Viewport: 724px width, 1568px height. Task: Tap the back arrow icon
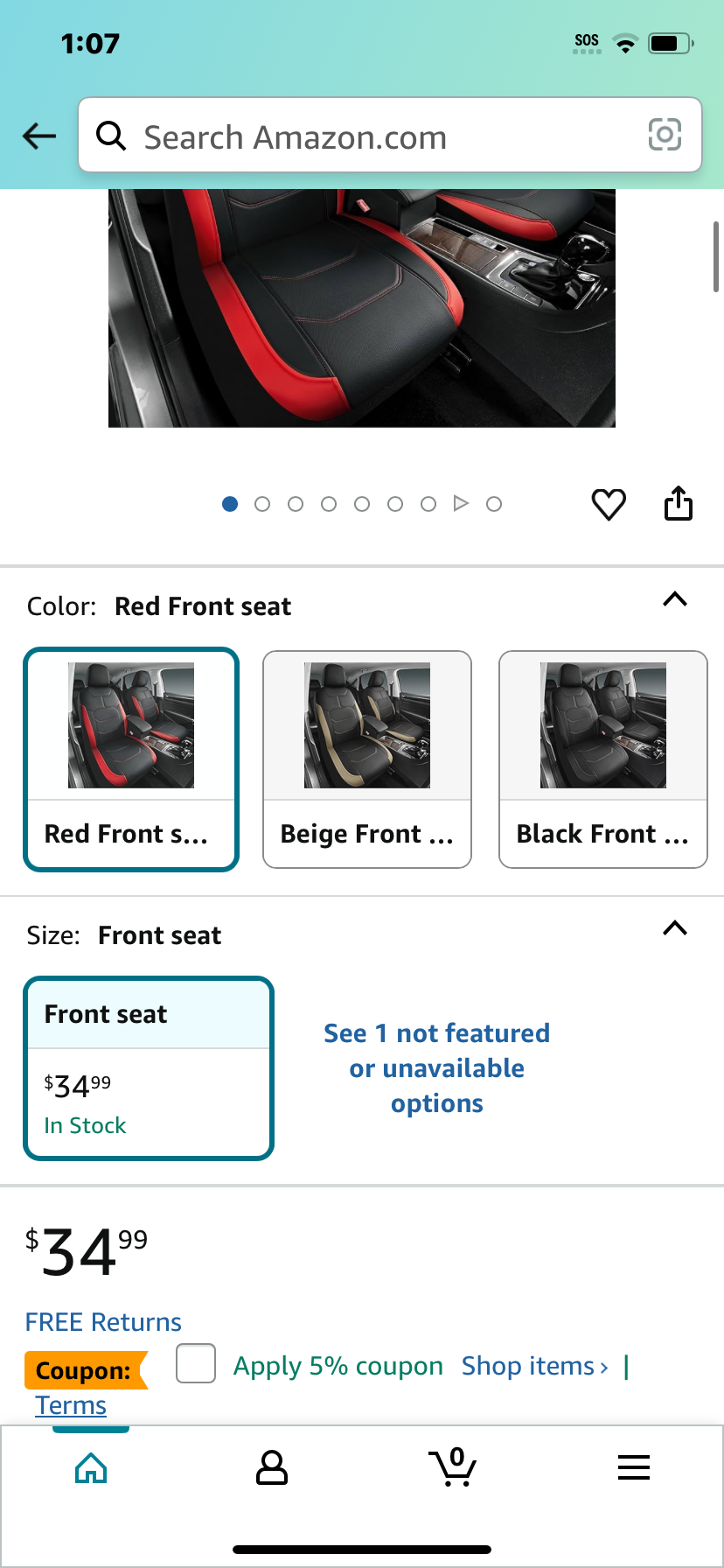(39, 136)
